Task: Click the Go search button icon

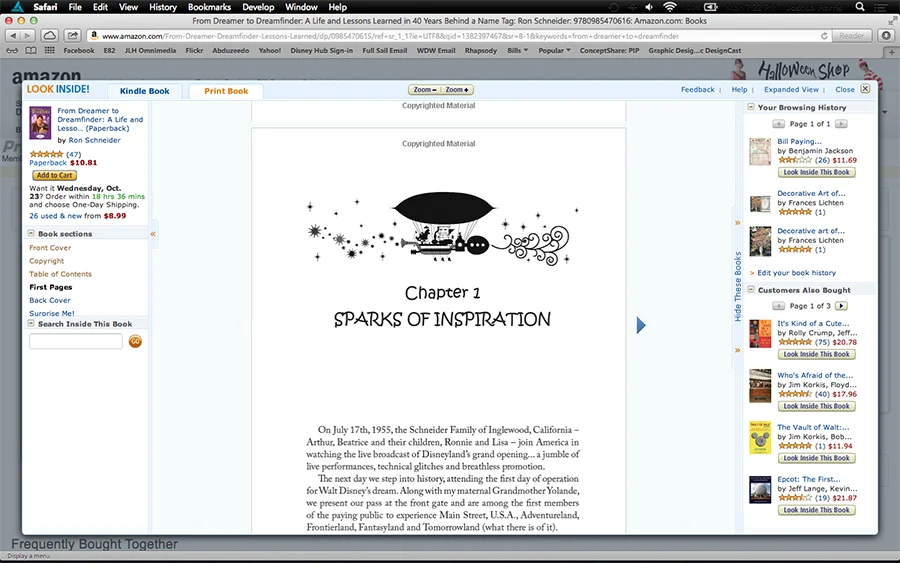Action: coord(135,341)
